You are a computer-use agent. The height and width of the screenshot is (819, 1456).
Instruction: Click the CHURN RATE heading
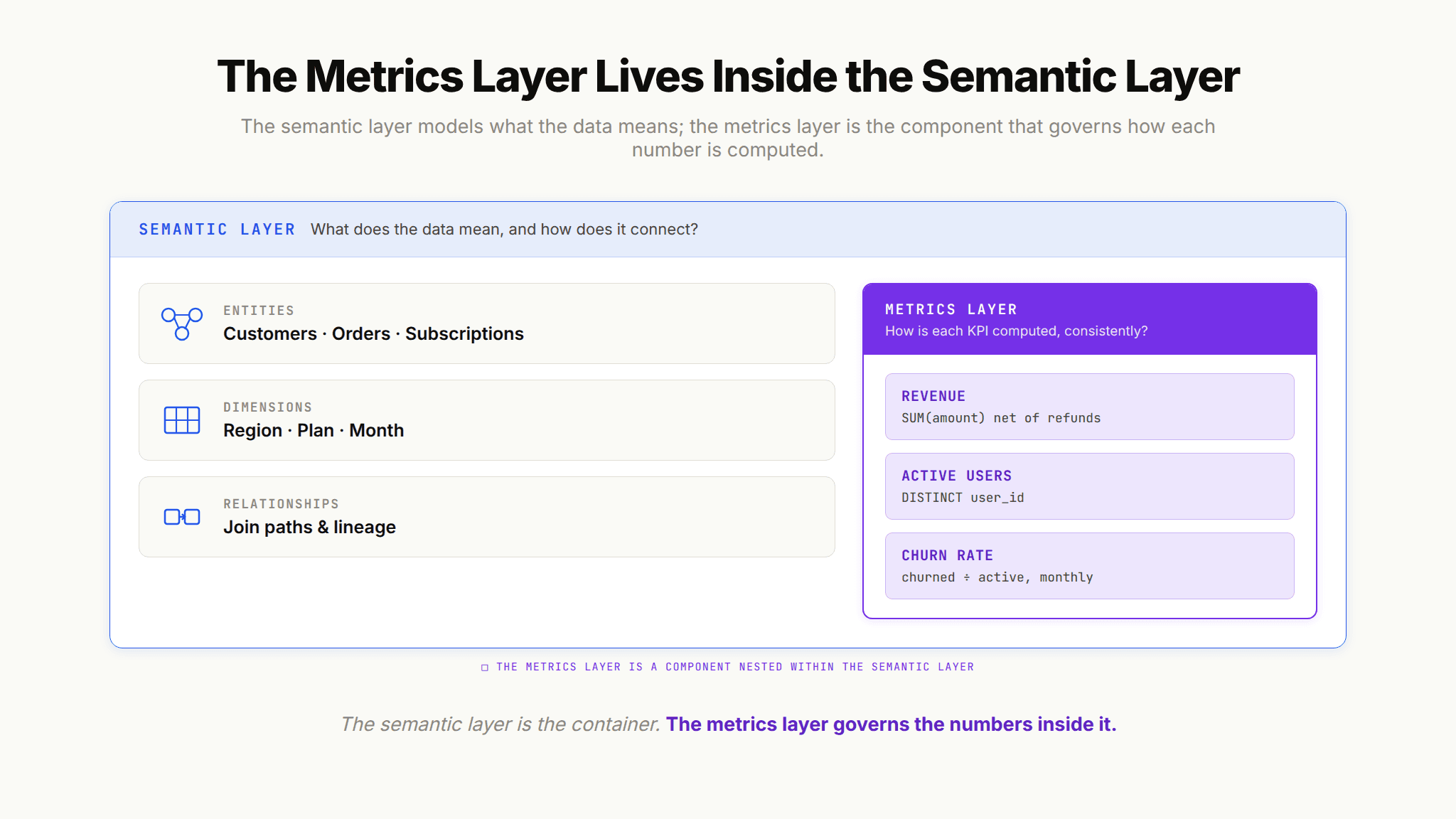pos(947,555)
